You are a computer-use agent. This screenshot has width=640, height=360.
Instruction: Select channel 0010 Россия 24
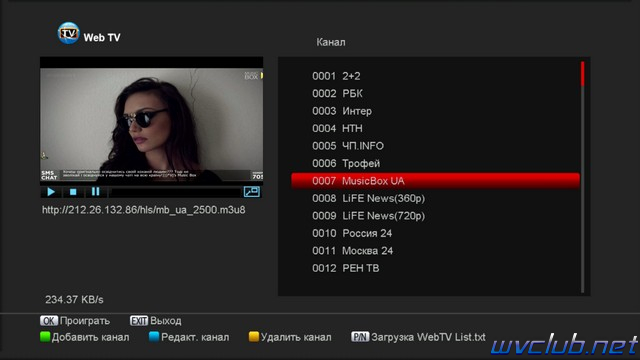pyautogui.click(x=435, y=233)
